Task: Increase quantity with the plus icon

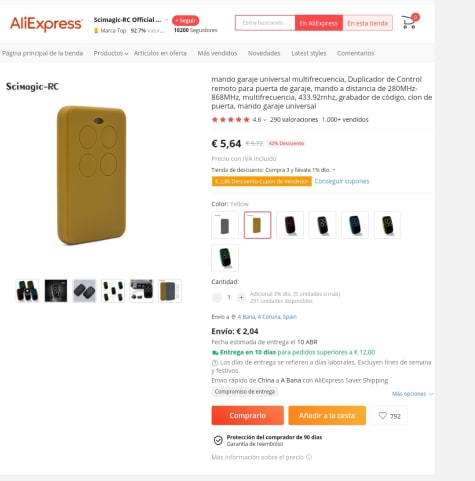Action: pyautogui.click(x=241, y=297)
